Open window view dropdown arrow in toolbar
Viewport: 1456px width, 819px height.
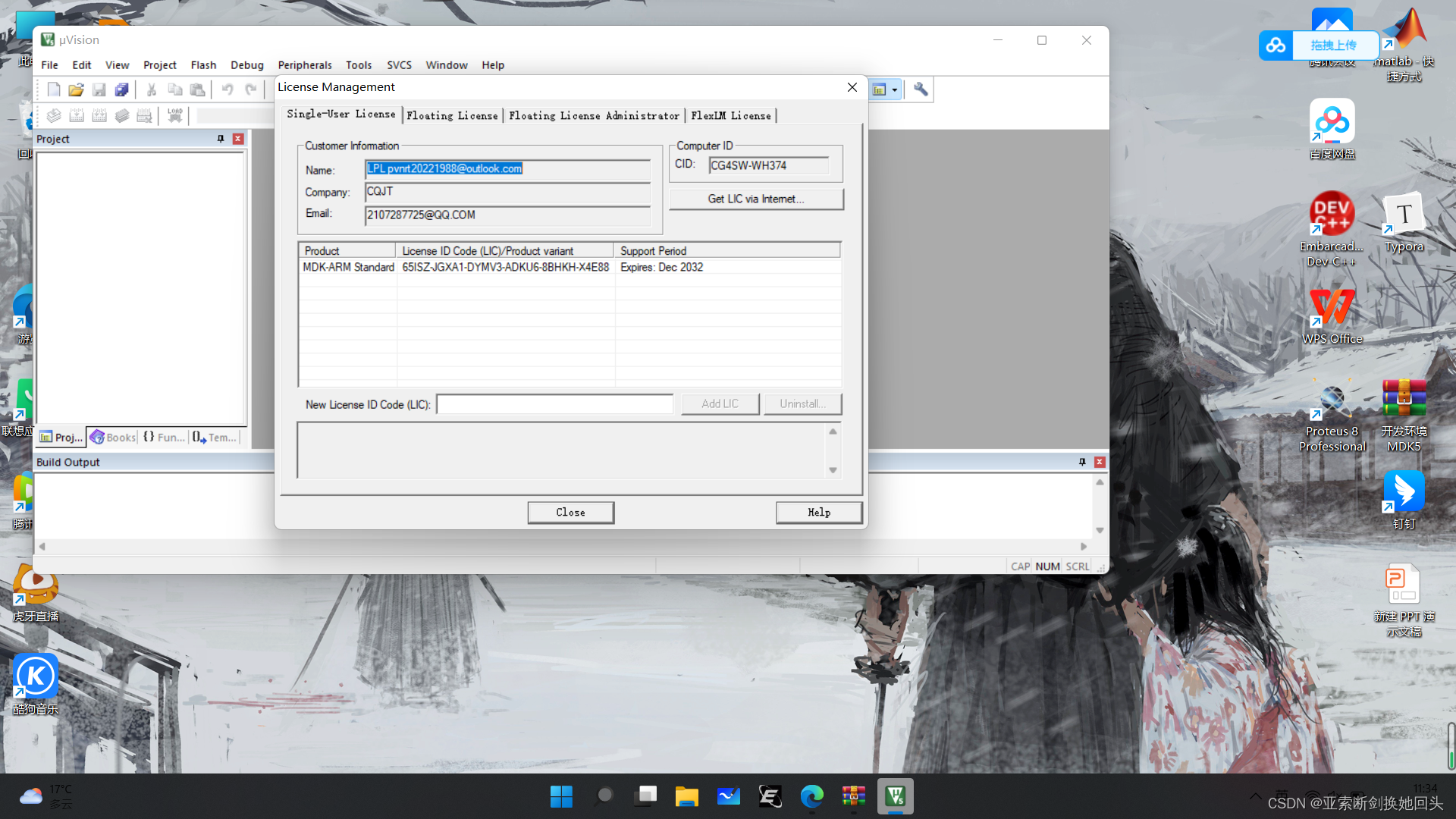[895, 90]
